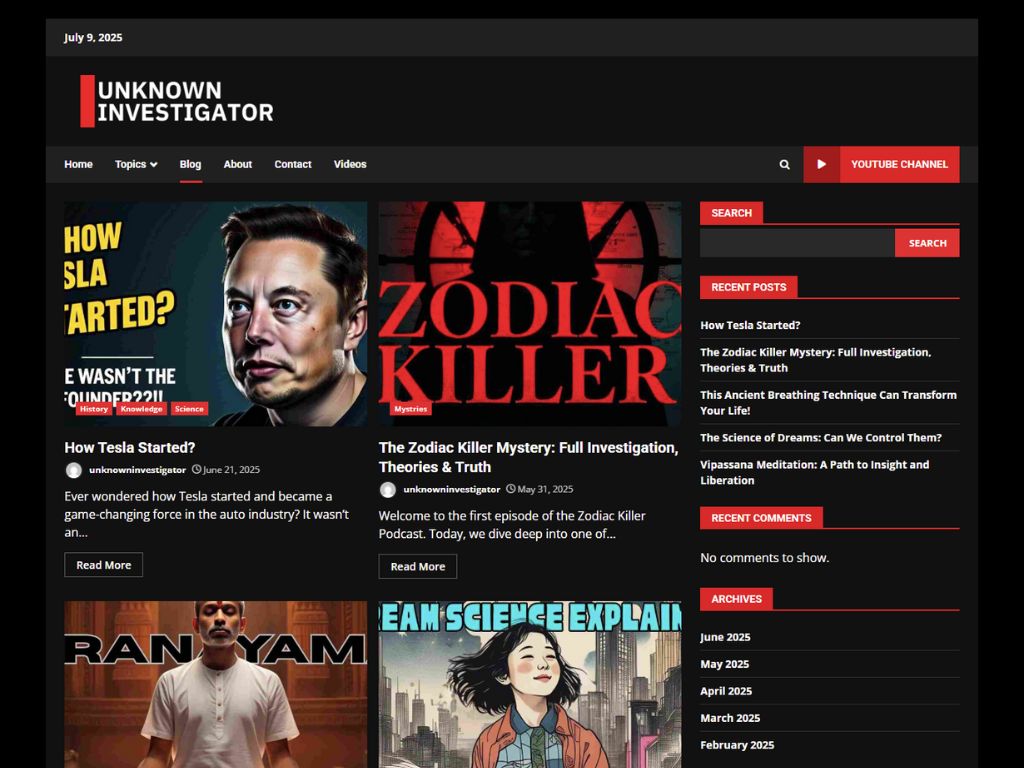Viewport: 1024px width, 768px height.
Task: Click Read More under Zodiac Killer post
Action: pyautogui.click(x=418, y=567)
